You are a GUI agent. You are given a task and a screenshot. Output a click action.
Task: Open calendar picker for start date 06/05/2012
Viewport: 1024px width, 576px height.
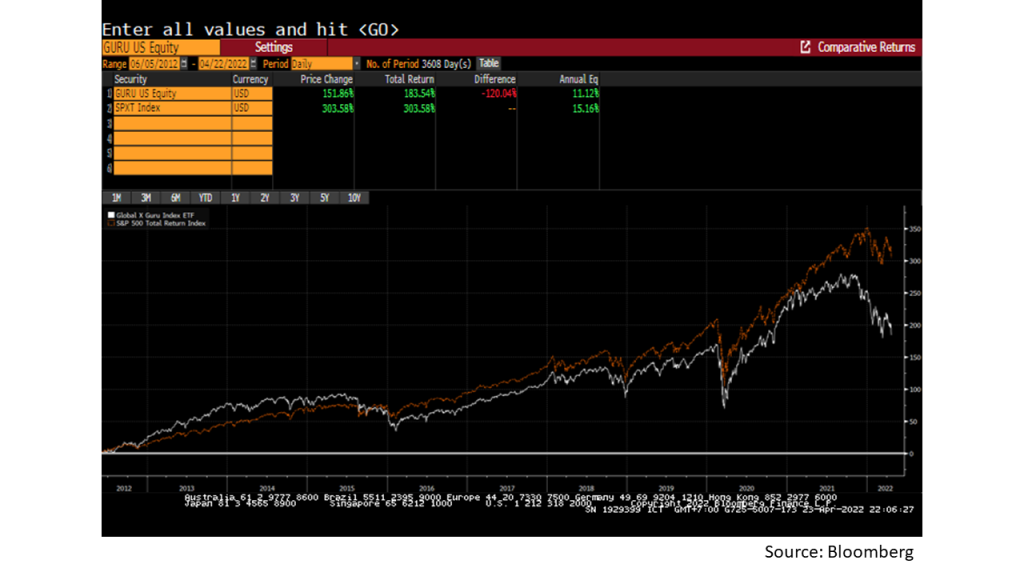coord(184,63)
